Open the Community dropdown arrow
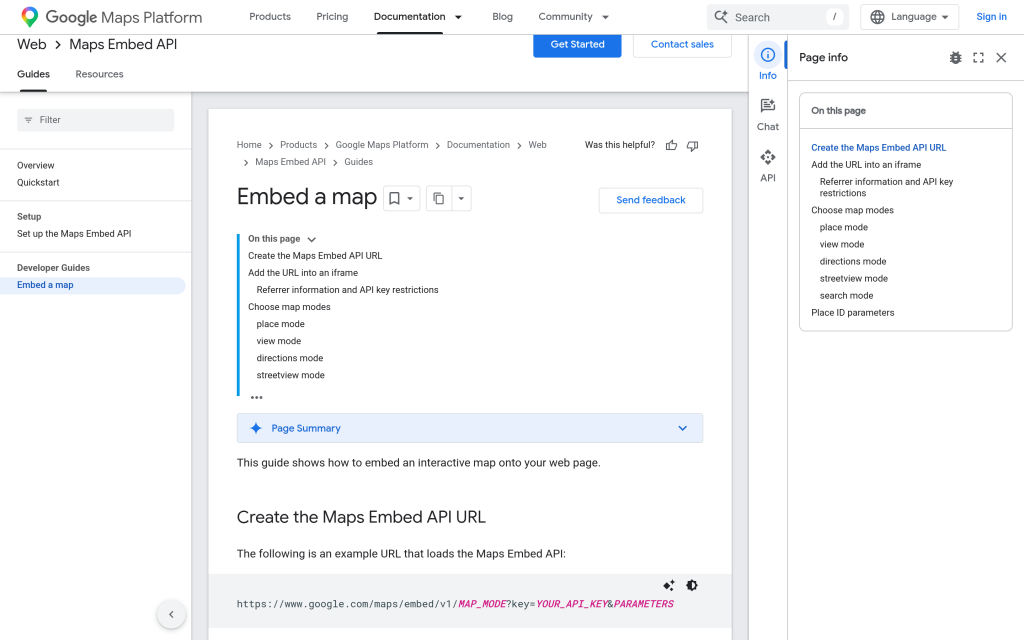The height and width of the screenshot is (640, 1024). coord(605,17)
